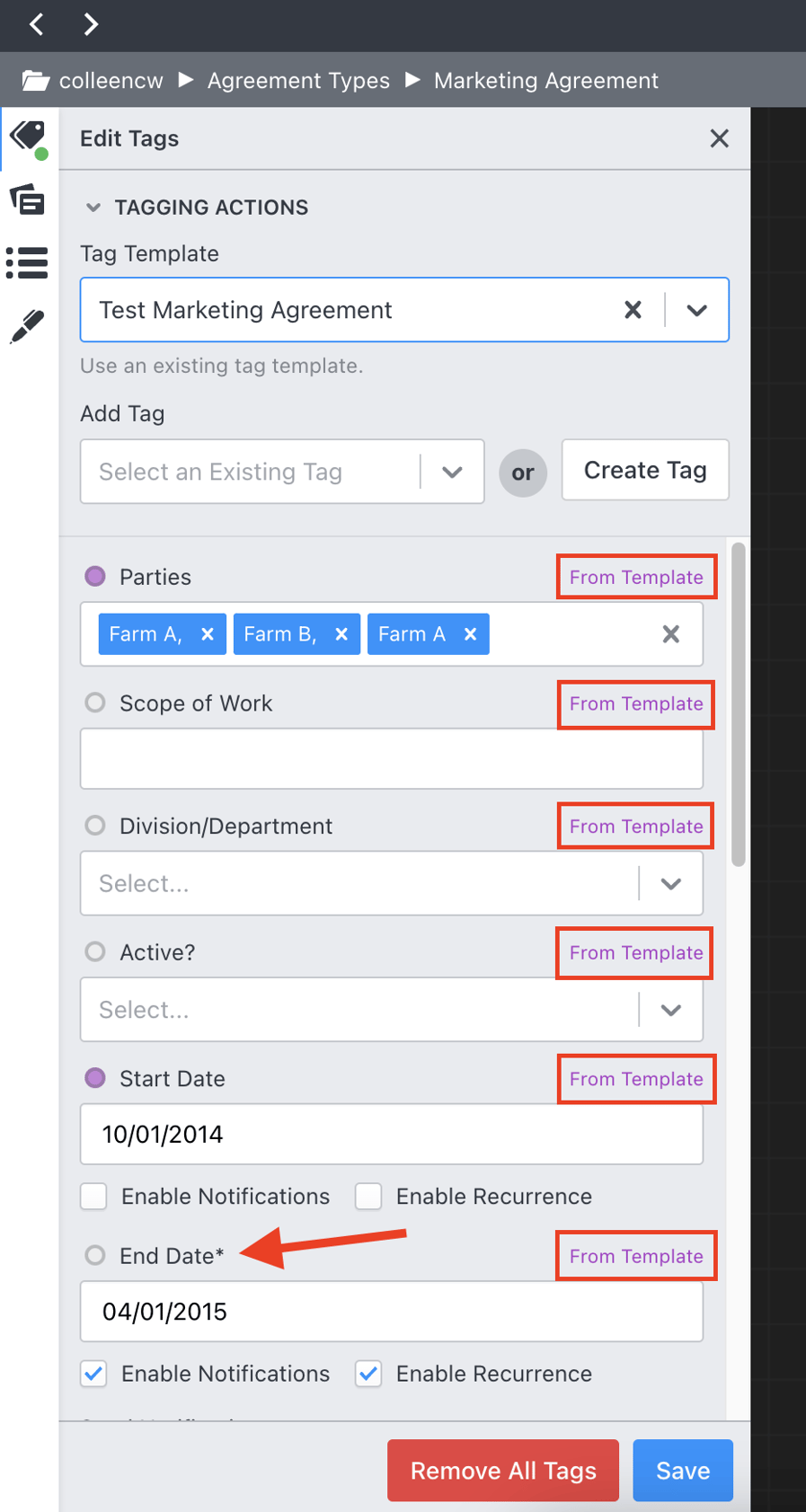Viewport: 806px width, 1512px height.
Task: Select the Templates card icon in the sidebar
Action: 27,199
